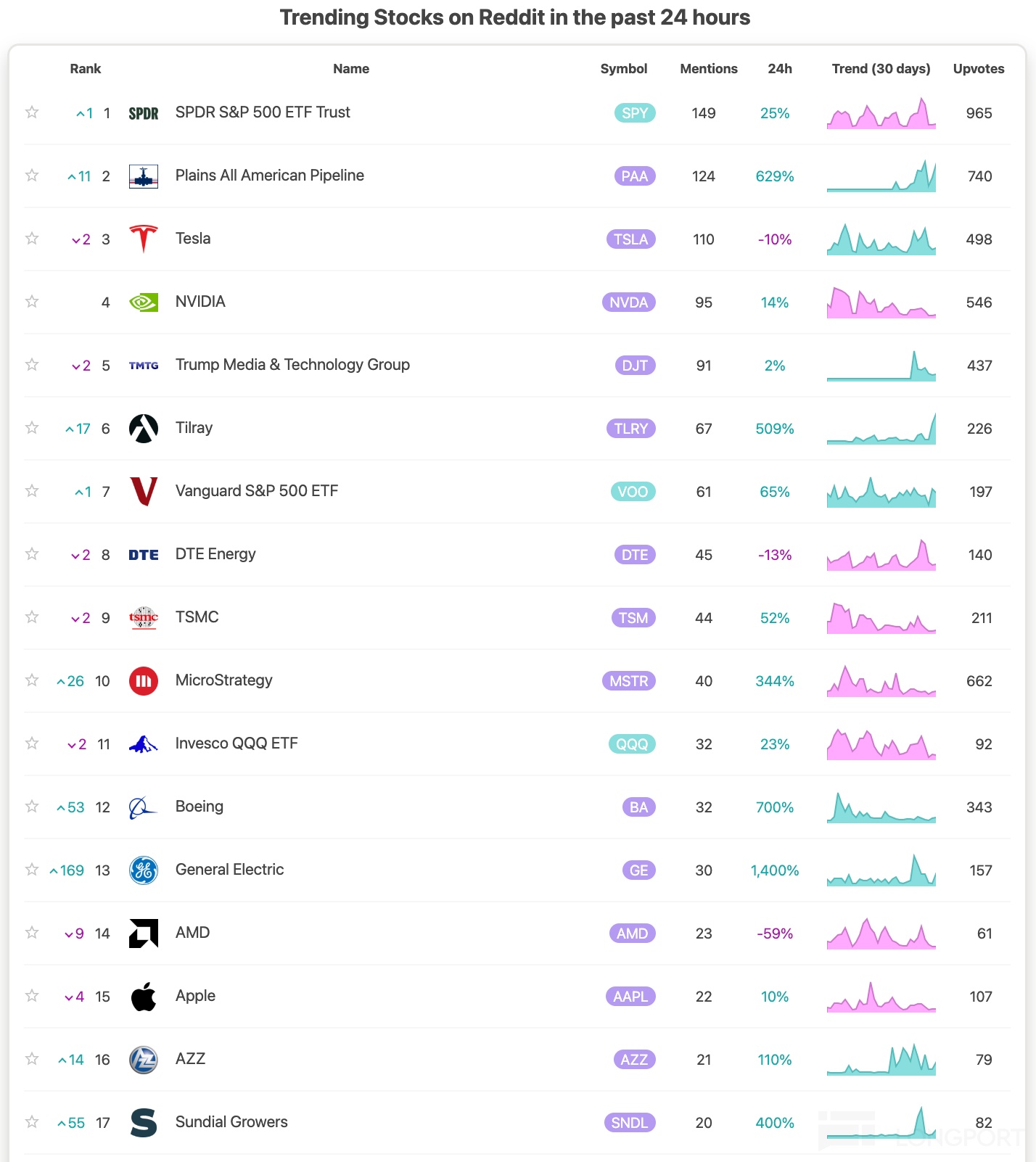The width and height of the screenshot is (1036, 1162).
Task: Sort by the 24h column header
Action: click(779, 69)
